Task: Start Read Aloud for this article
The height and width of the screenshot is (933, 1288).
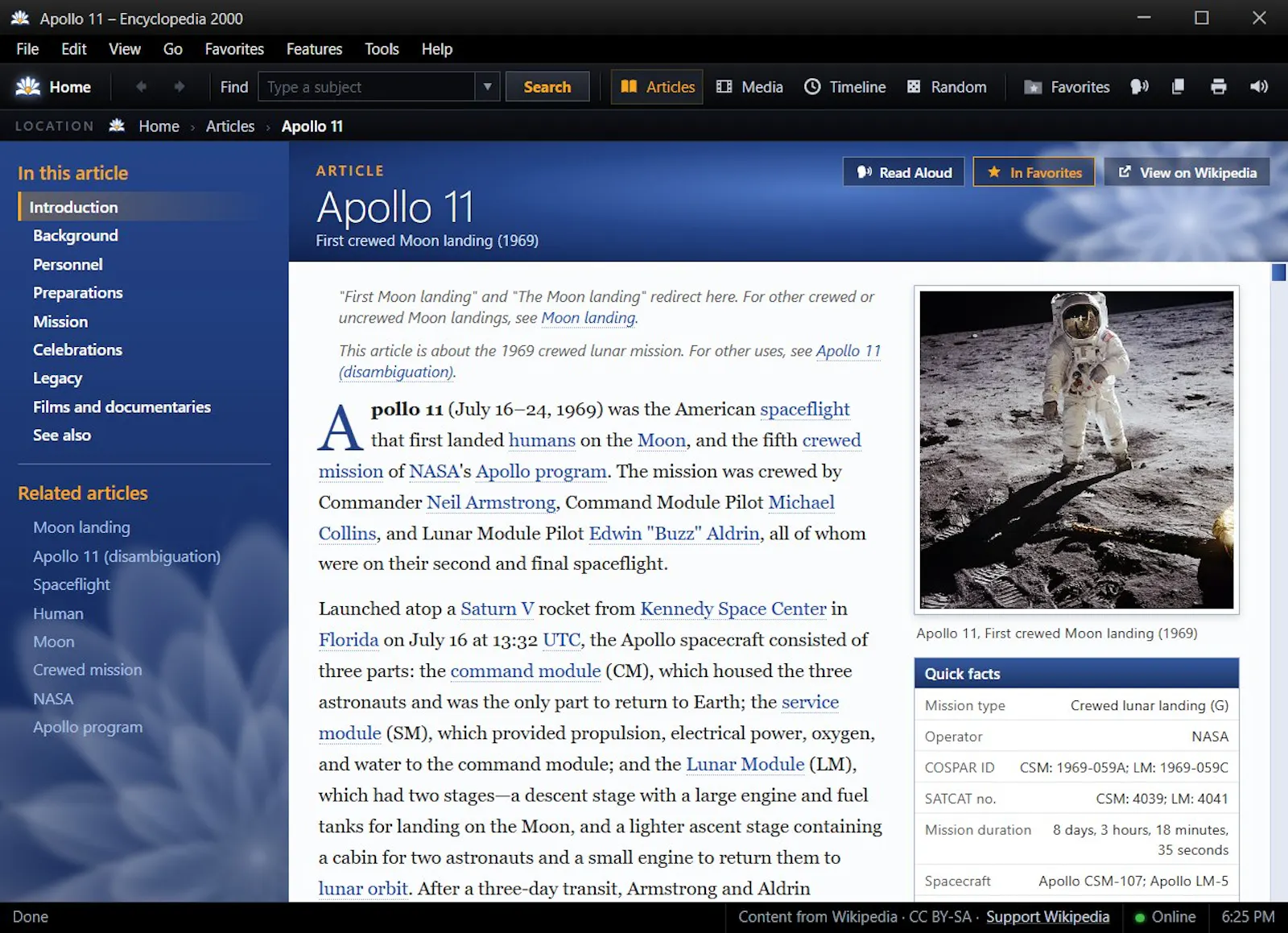Action: (x=903, y=172)
